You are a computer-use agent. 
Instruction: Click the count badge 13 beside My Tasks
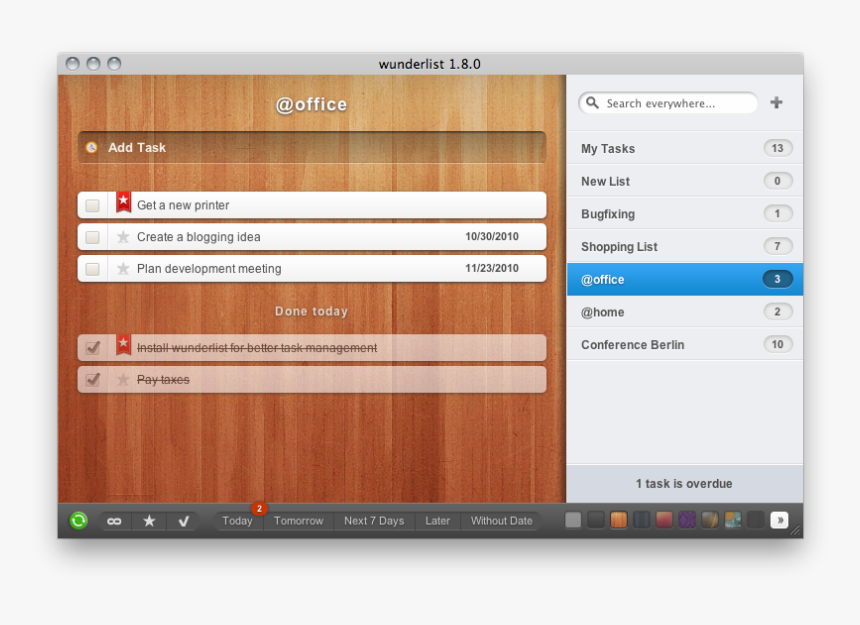[777, 148]
